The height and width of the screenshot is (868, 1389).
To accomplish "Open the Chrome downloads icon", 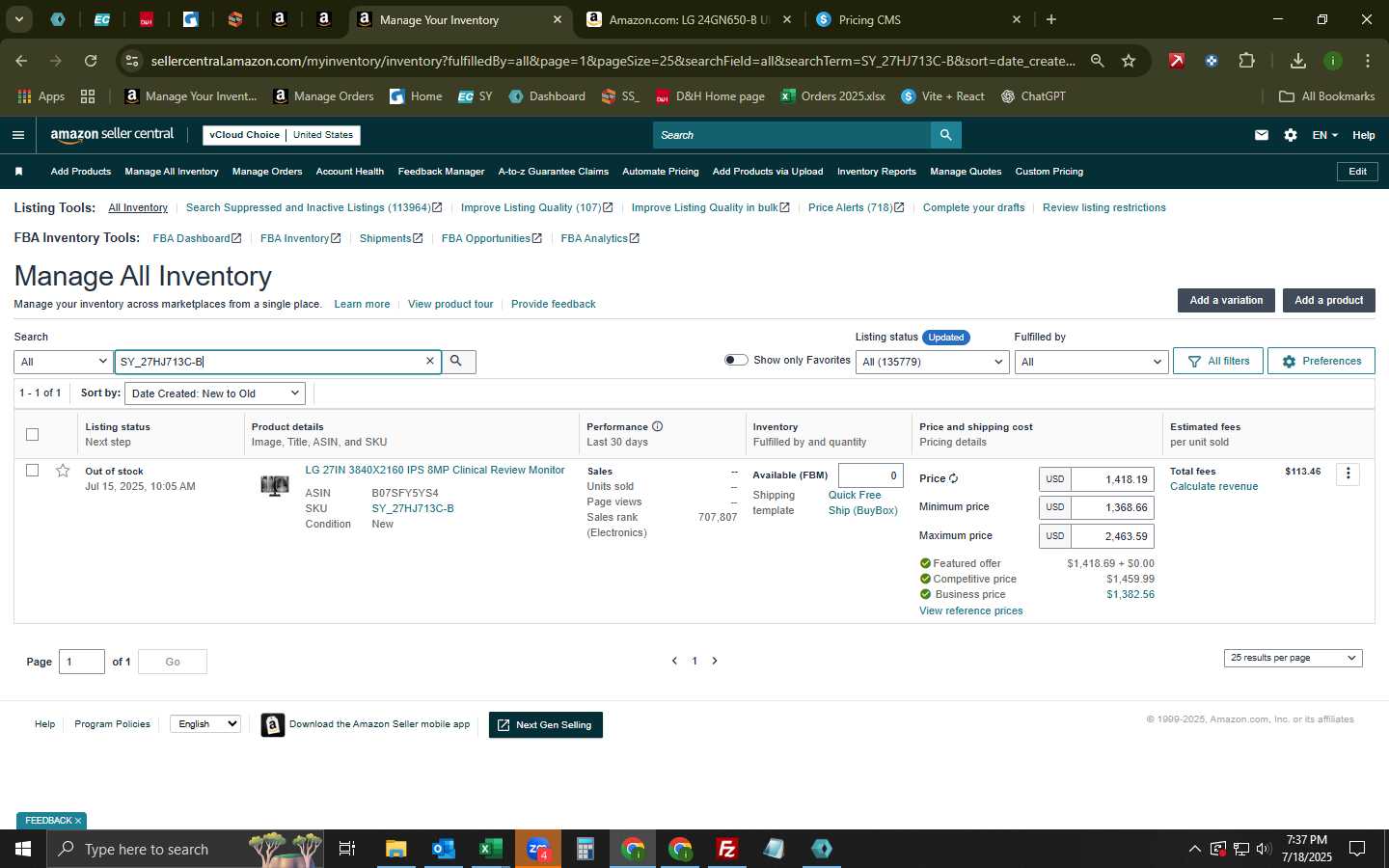I will (x=1298, y=61).
